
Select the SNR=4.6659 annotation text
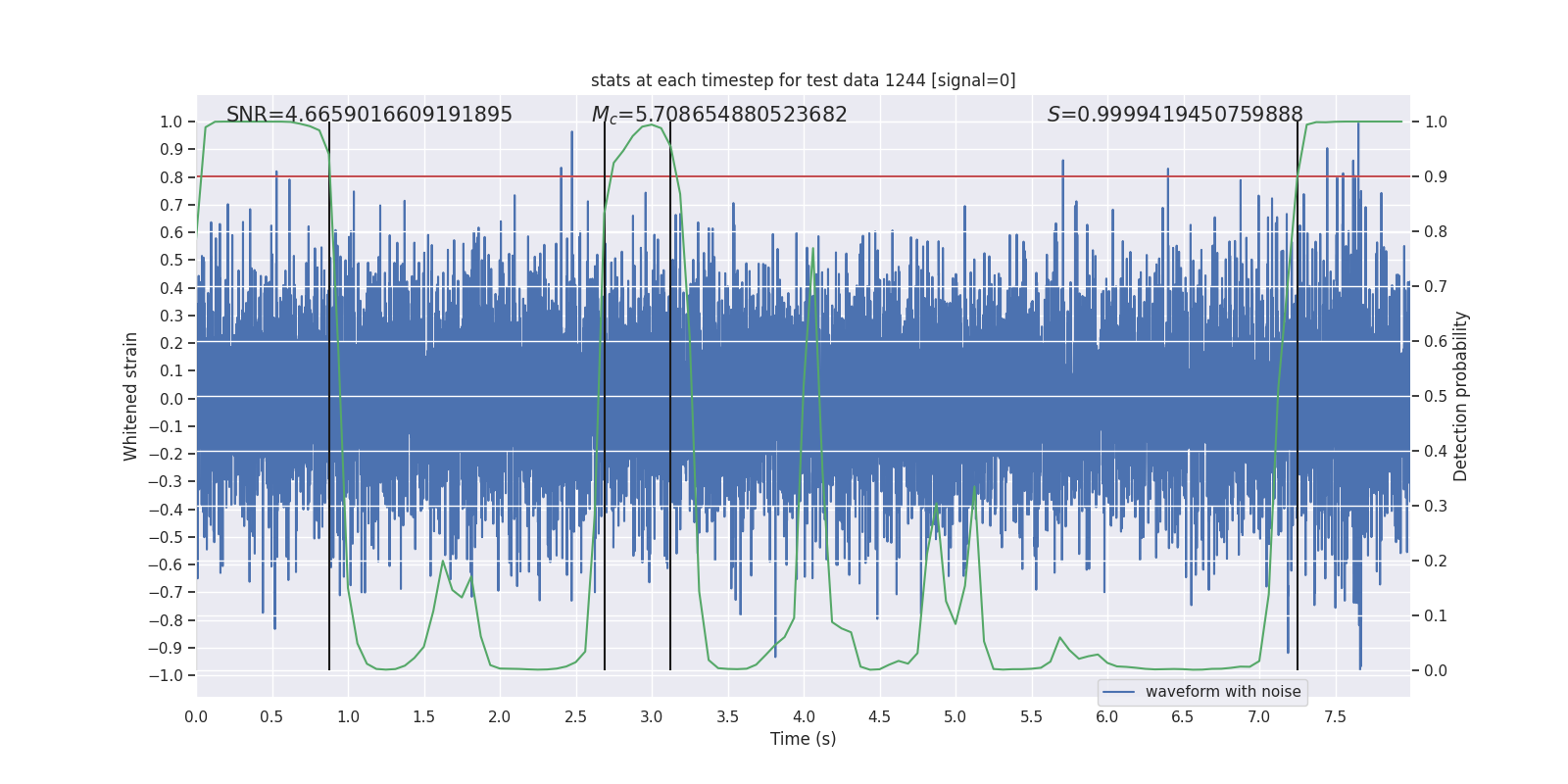tap(369, 115)
